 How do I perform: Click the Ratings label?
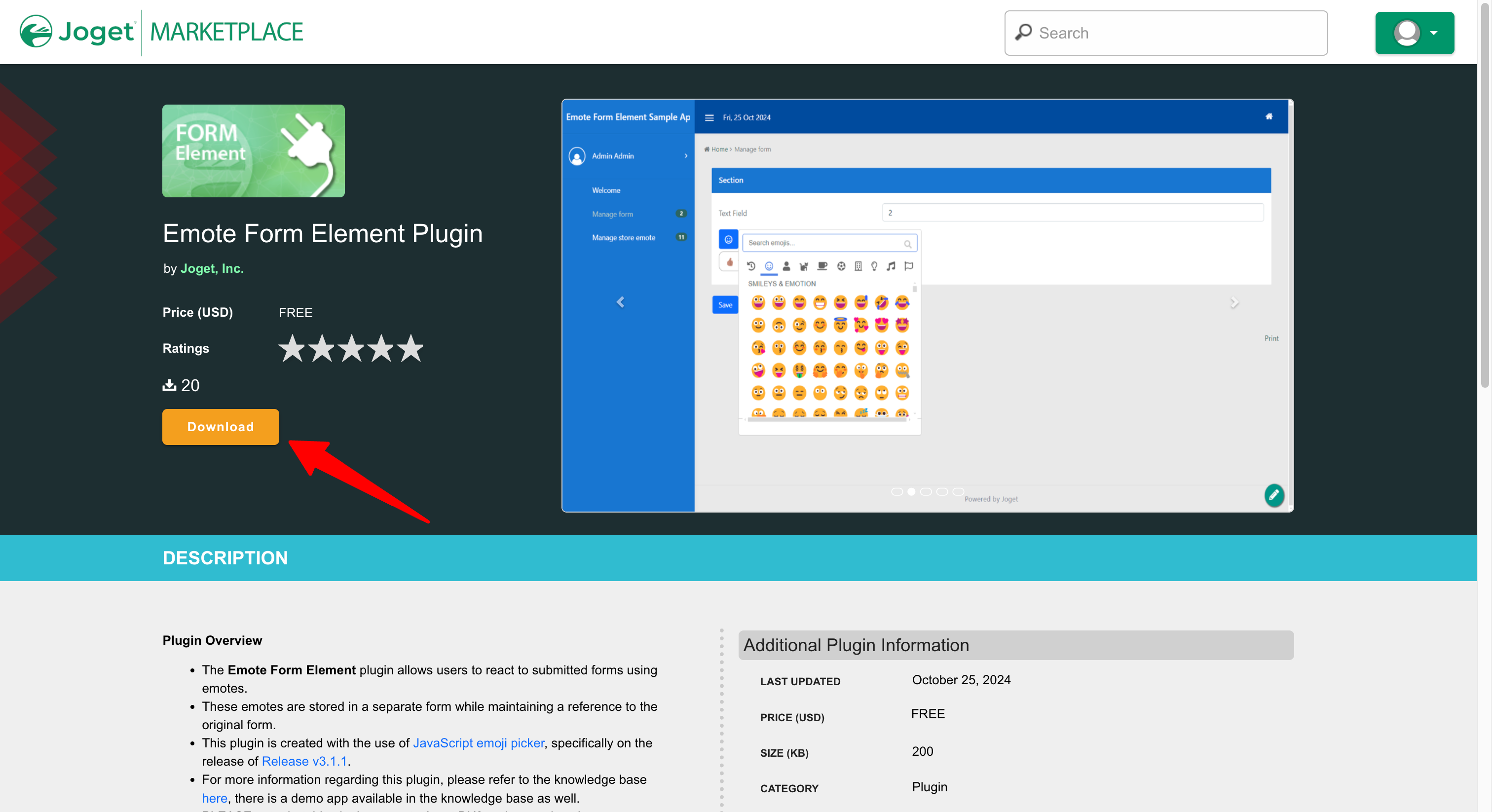click(186, 349)
